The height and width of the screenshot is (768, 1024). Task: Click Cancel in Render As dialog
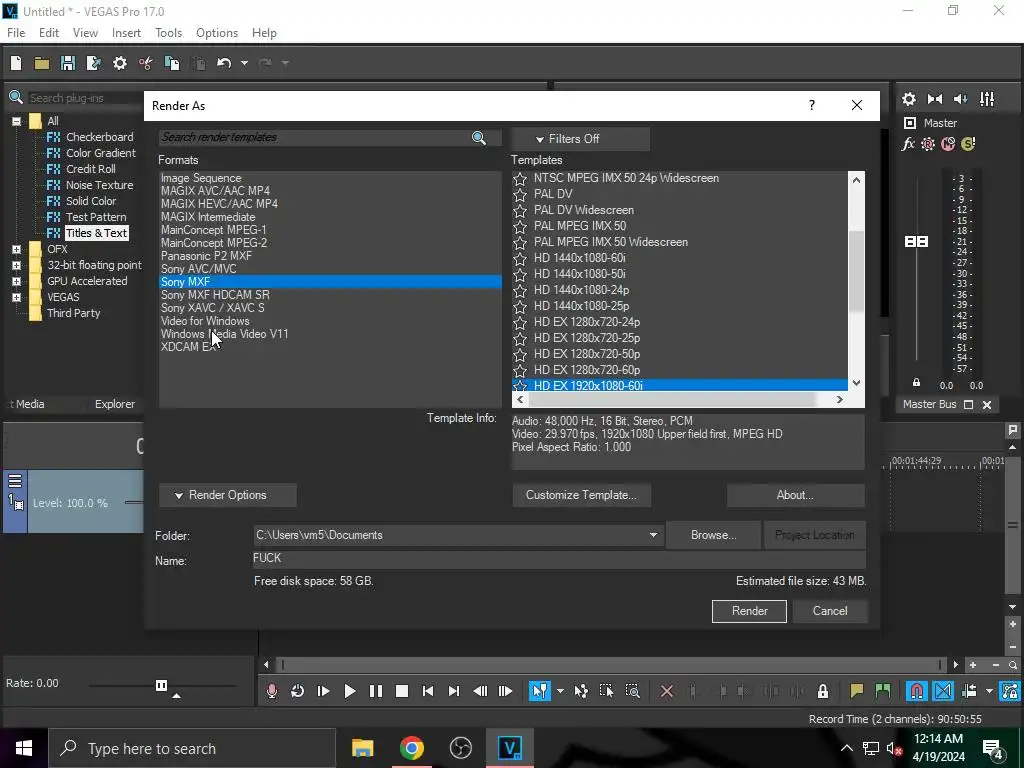tap(830, 611)
